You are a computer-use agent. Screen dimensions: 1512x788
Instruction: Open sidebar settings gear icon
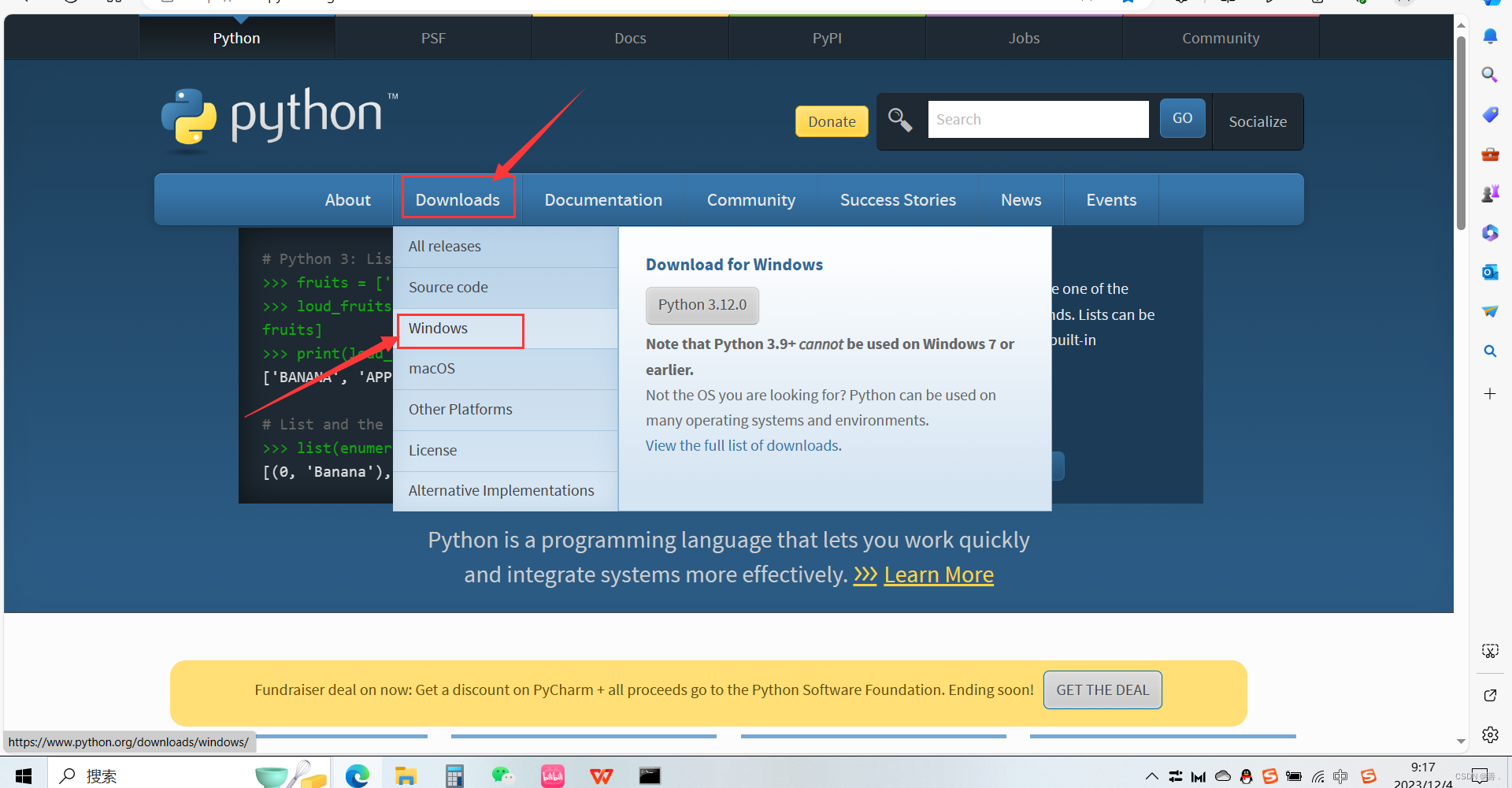pyautogui.click(x=1490, y=734)
